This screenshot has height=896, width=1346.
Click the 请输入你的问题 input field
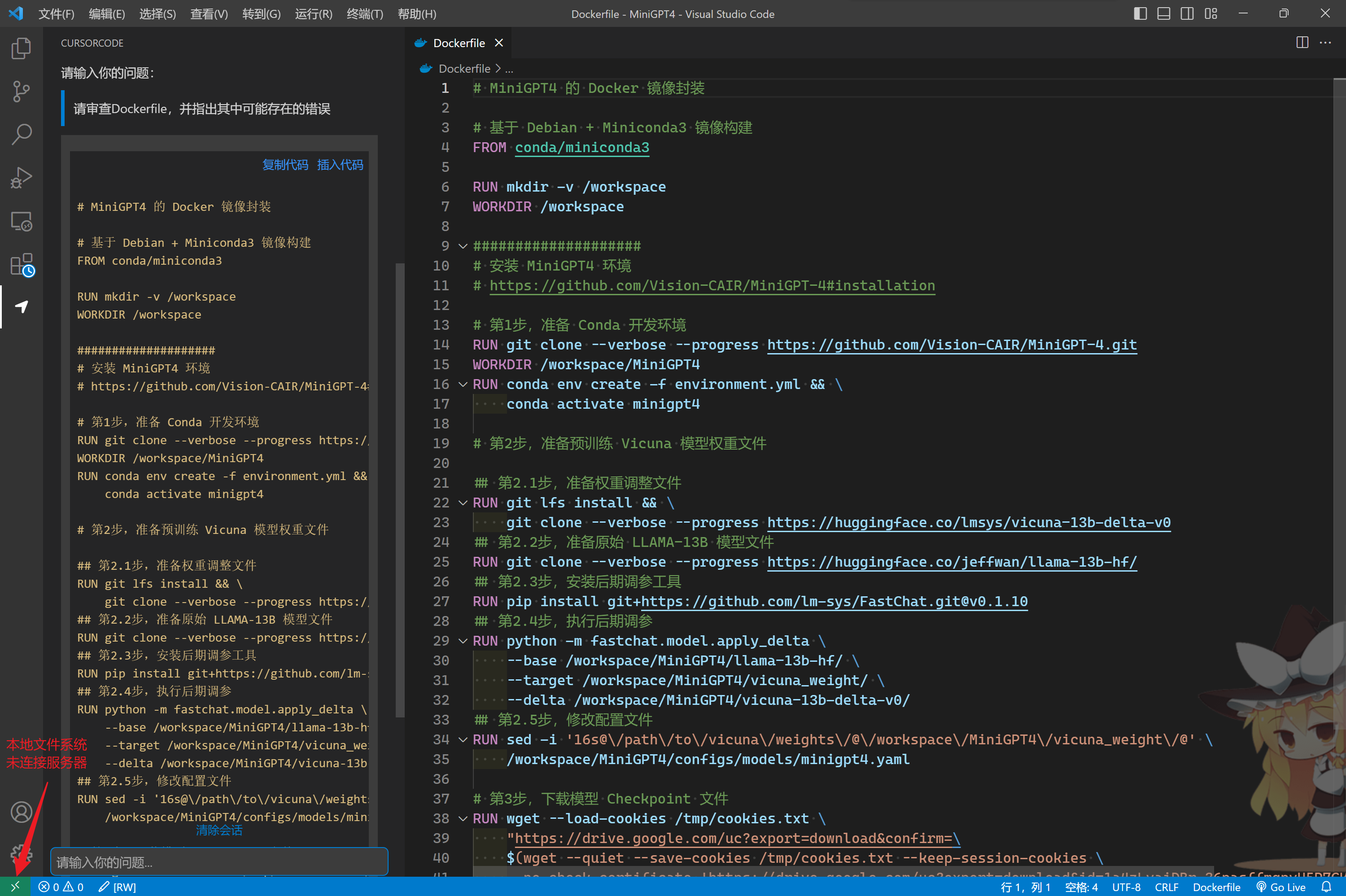coord(219,862)
